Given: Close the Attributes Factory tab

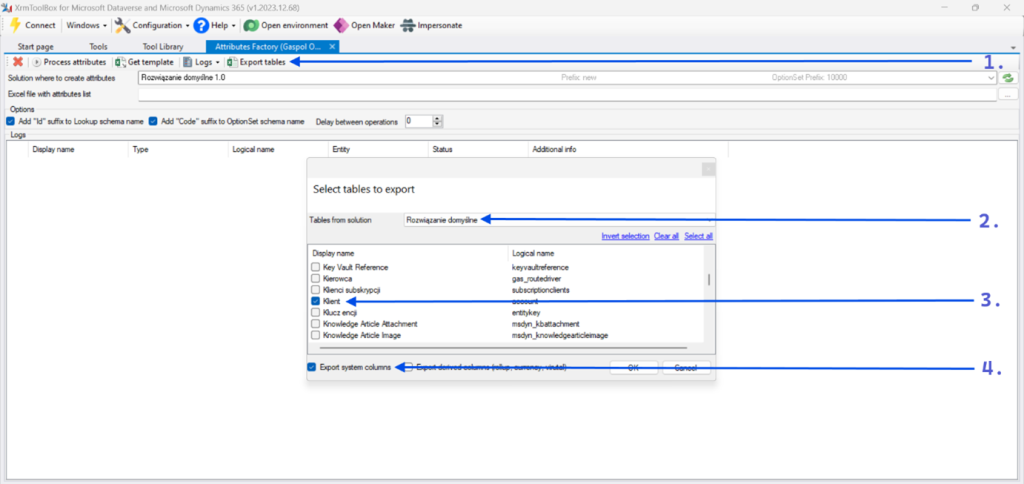Looking at the screenshot, I should coord(332,46).
